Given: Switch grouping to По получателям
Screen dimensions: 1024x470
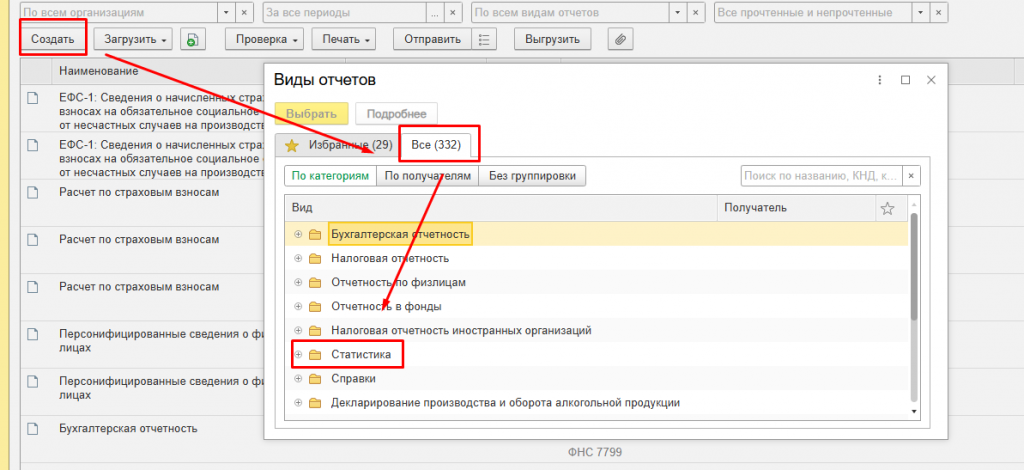Looking at the screenshot, I should (x=428, y=176).
